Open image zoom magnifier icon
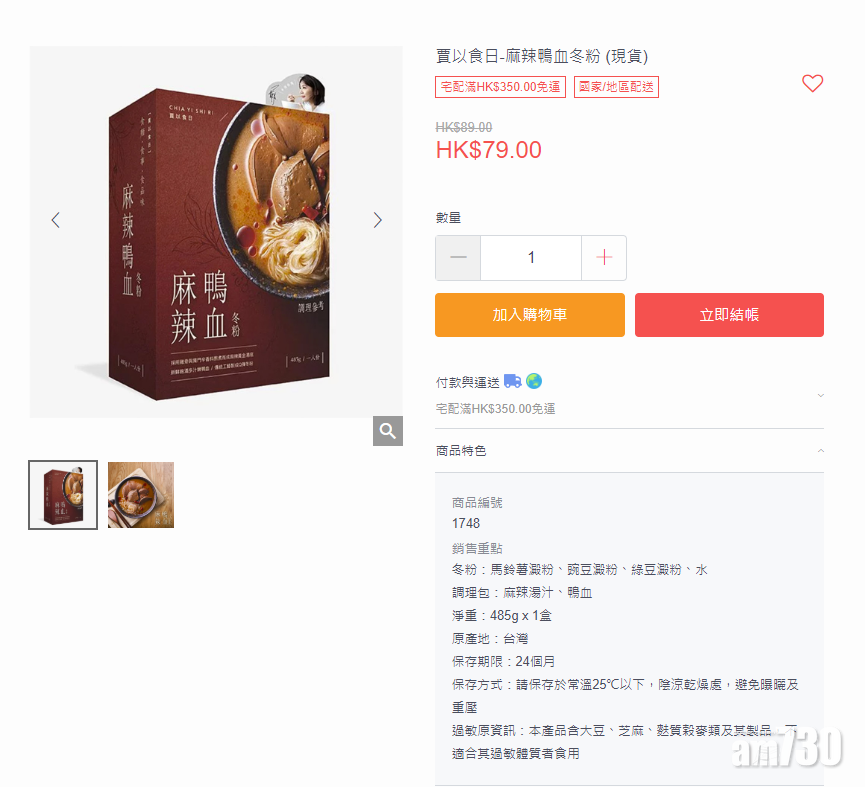Screen dimensions: 865x787 click(388, 431)
